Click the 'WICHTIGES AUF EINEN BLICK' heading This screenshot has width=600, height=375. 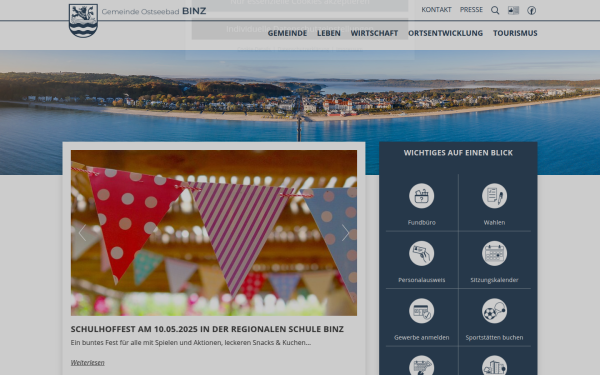click(458, 153)
